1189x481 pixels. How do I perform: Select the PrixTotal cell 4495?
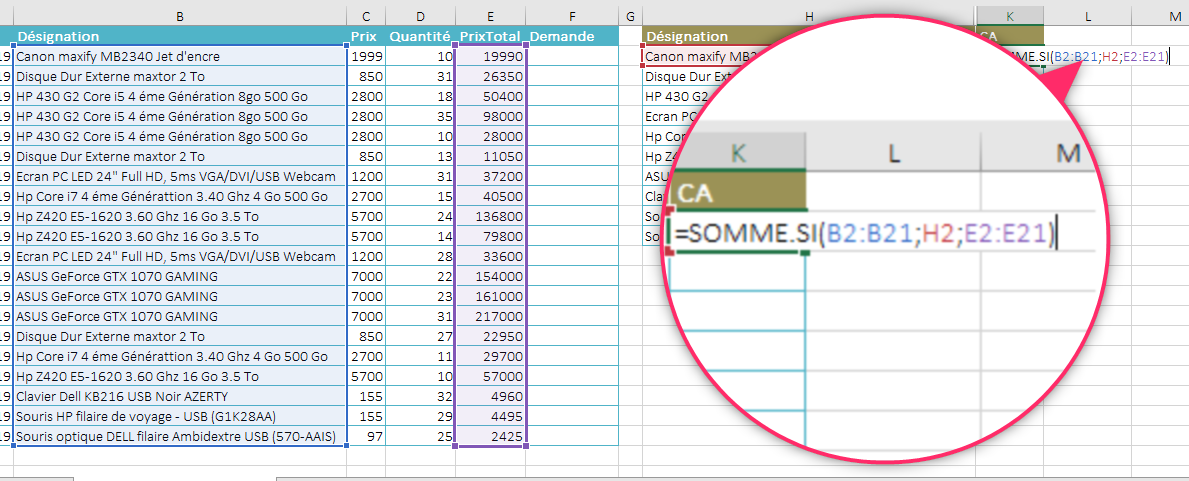click(491, 417)
